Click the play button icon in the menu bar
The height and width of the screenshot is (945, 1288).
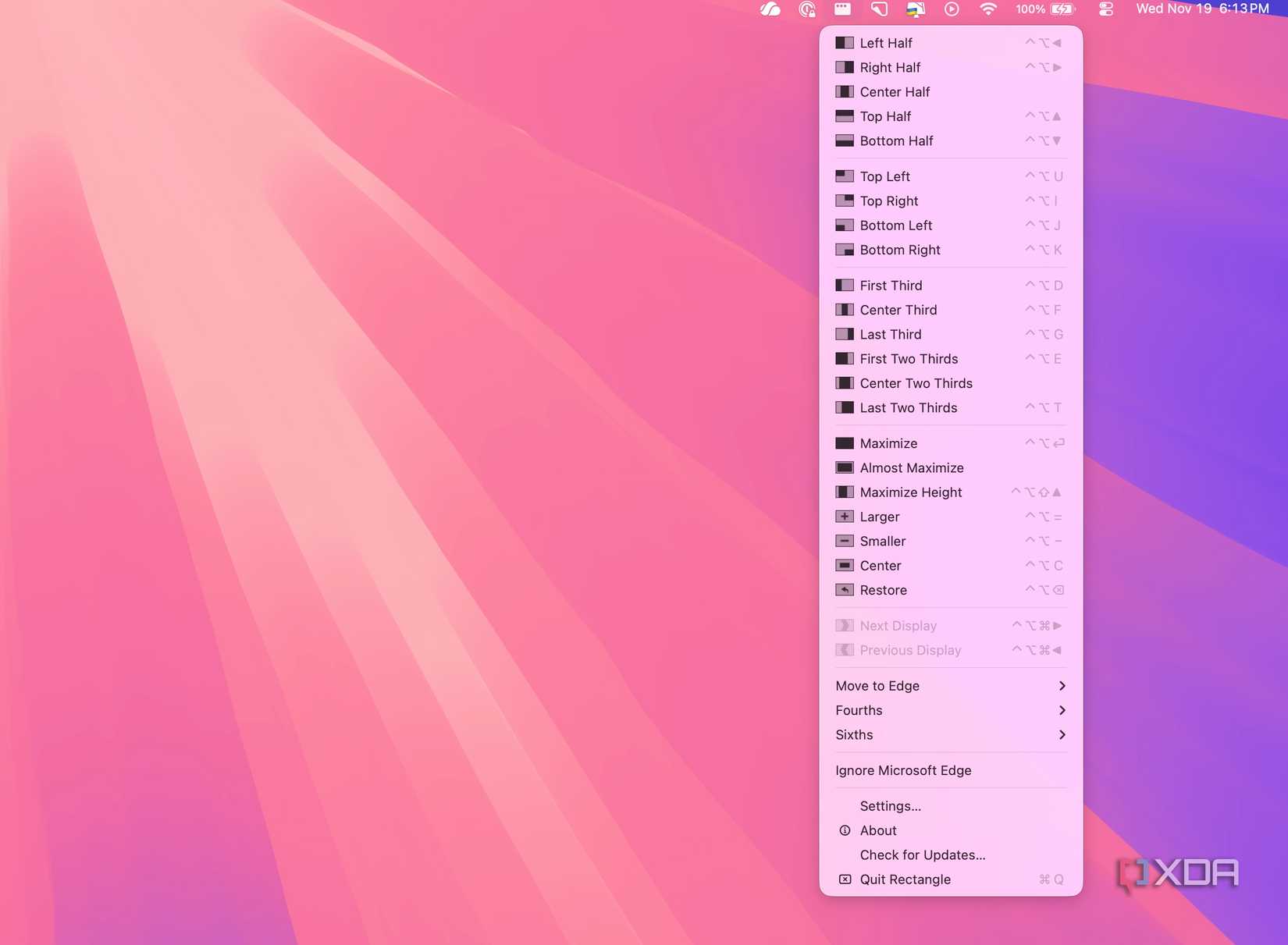tap(951, 9)
